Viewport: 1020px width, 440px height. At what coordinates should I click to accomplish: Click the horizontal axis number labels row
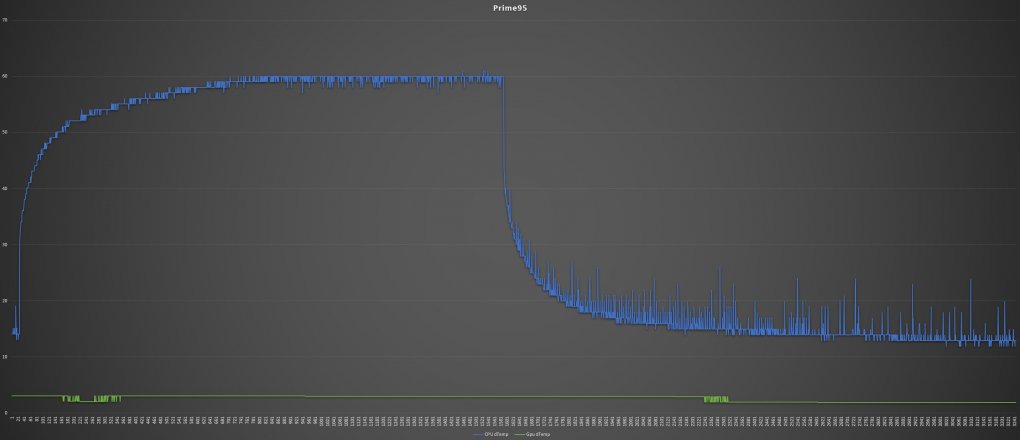coord(514,422)
